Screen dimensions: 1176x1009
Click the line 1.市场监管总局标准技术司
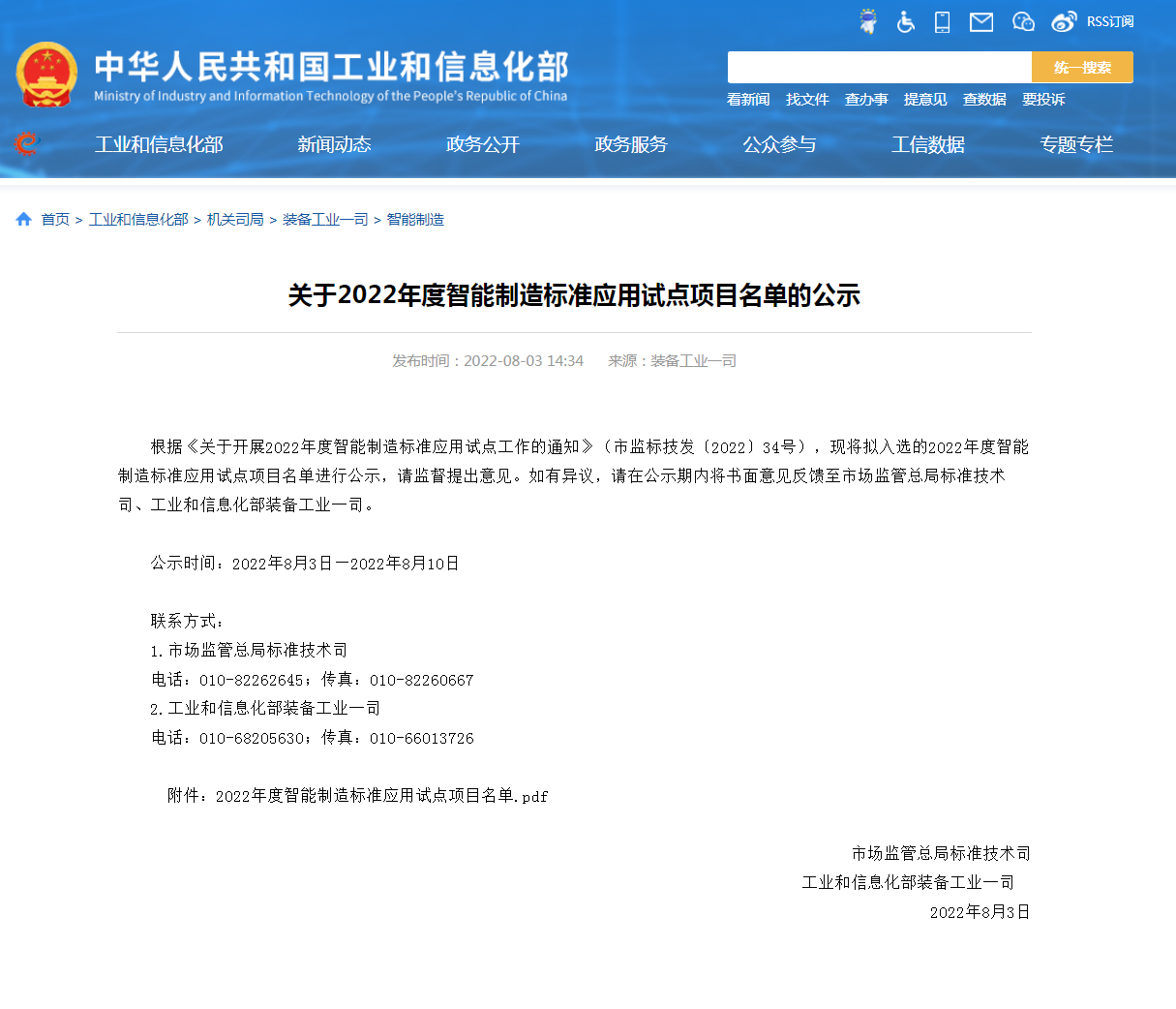249,651
